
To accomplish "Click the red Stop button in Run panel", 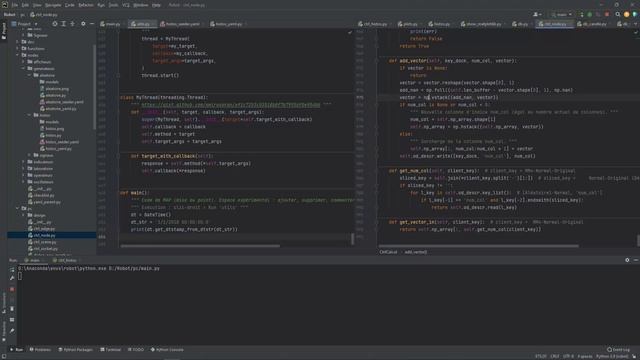I will [12, 289].
